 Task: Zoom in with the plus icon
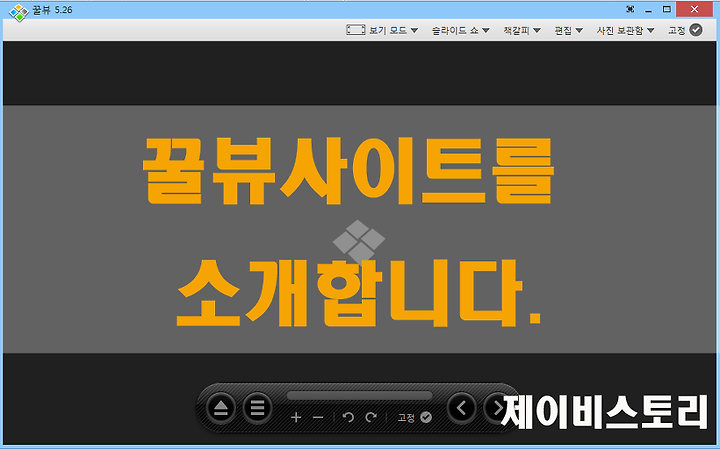click(296, 417)
